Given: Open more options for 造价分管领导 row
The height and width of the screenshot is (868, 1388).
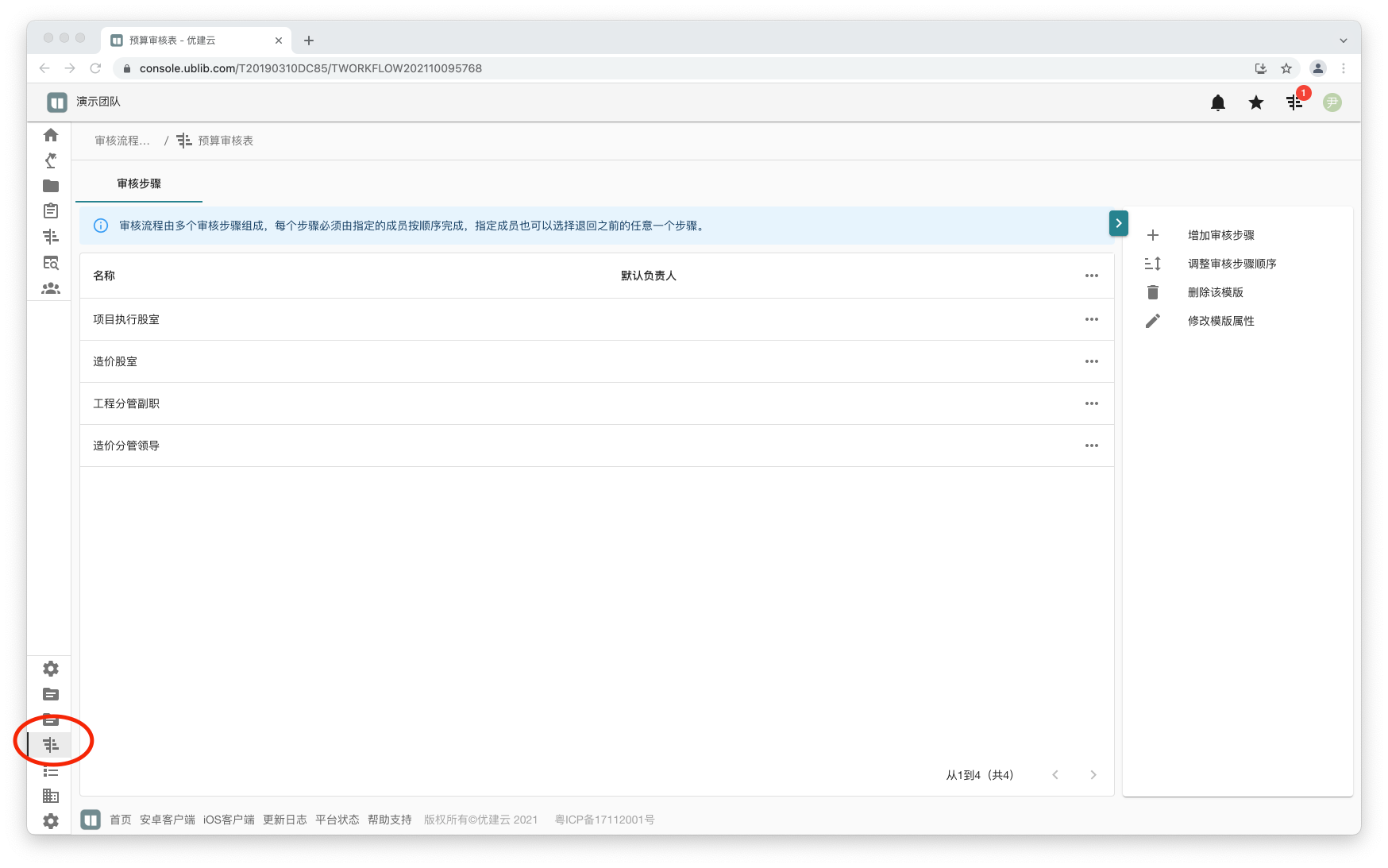Looking at the screenshot, I should click(1091, 446).
